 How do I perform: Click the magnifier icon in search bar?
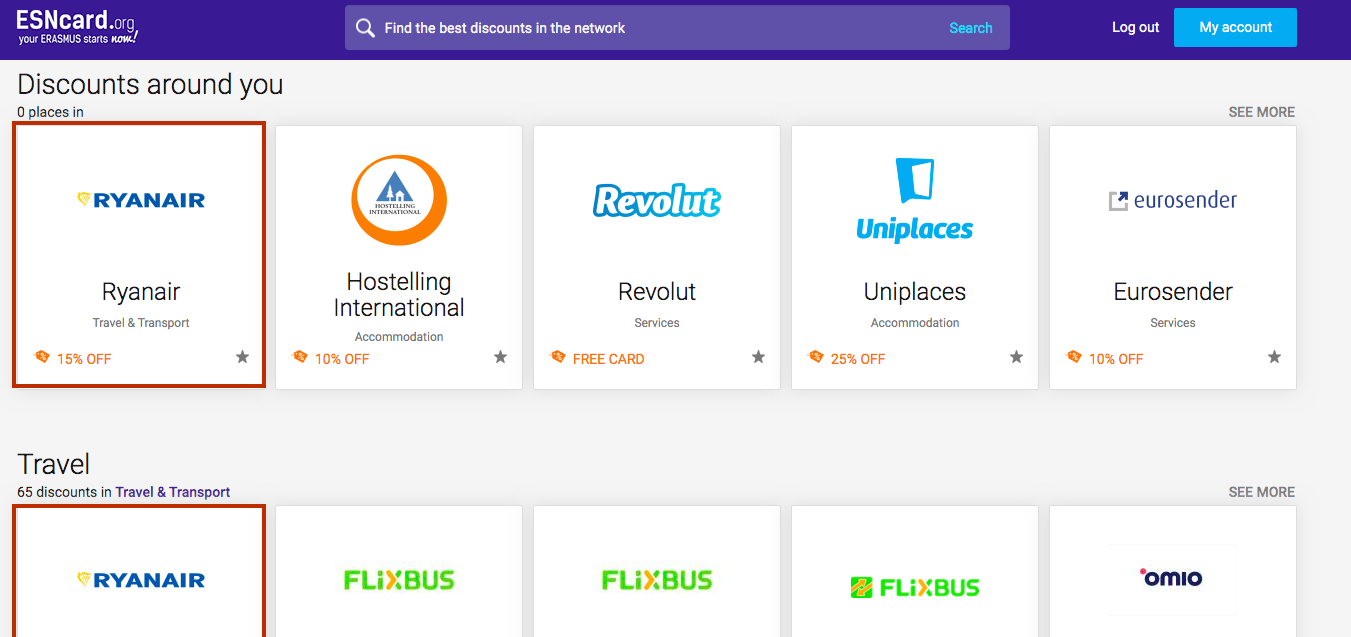(x=365, y=28)
